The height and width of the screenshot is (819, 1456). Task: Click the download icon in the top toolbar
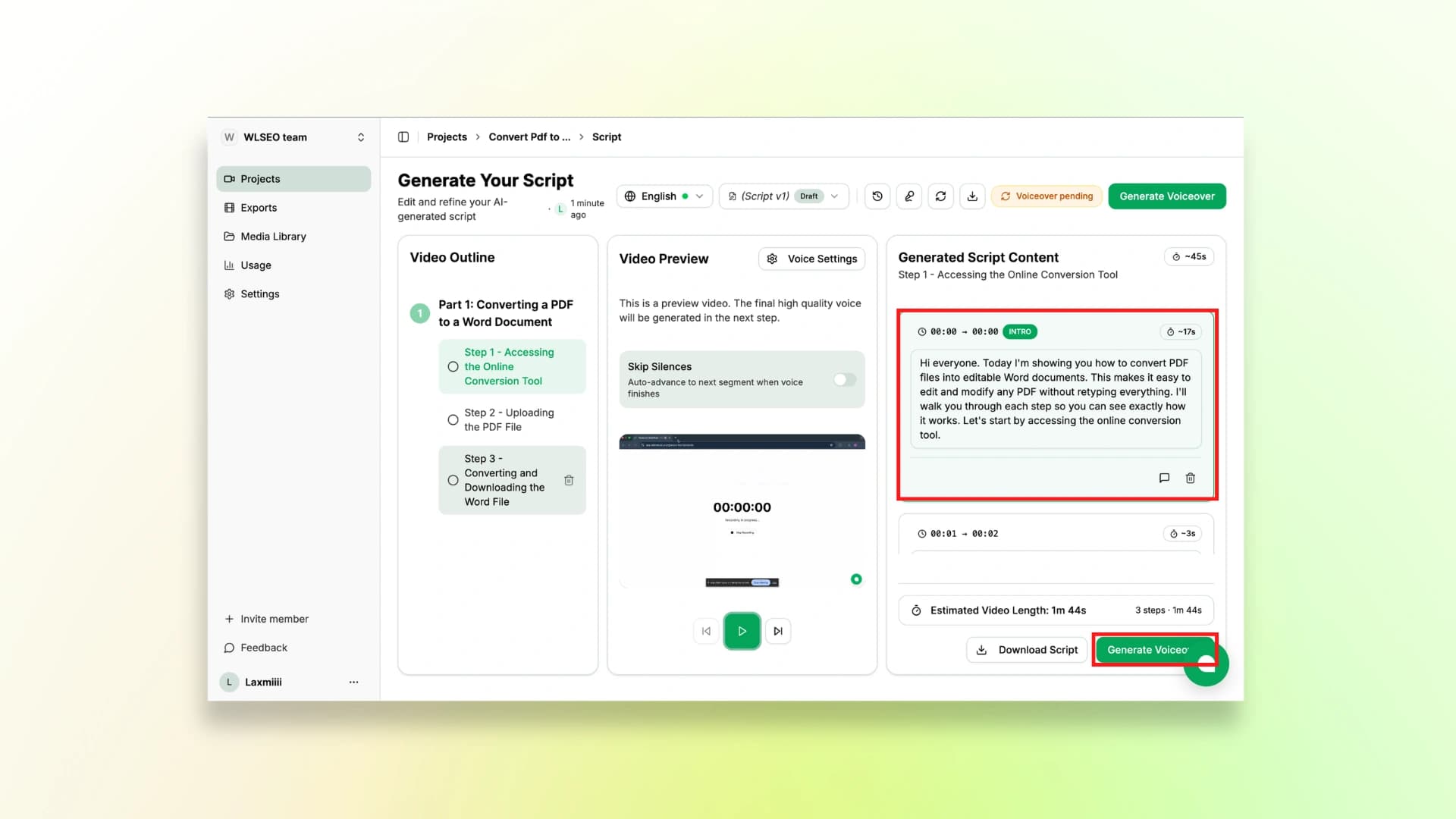point(972,196)
